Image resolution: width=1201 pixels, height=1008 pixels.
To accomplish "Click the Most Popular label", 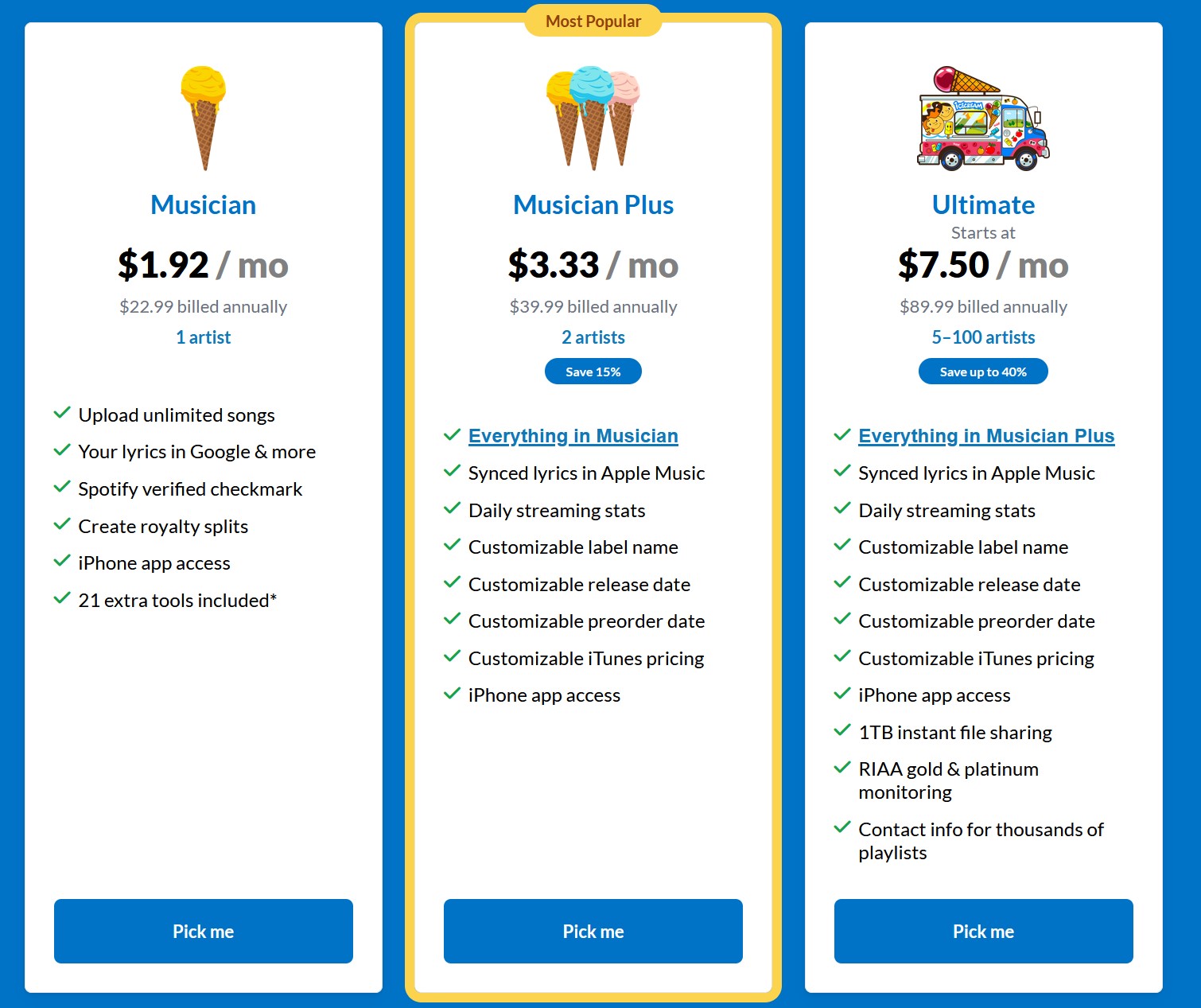I will pos(593,21).
